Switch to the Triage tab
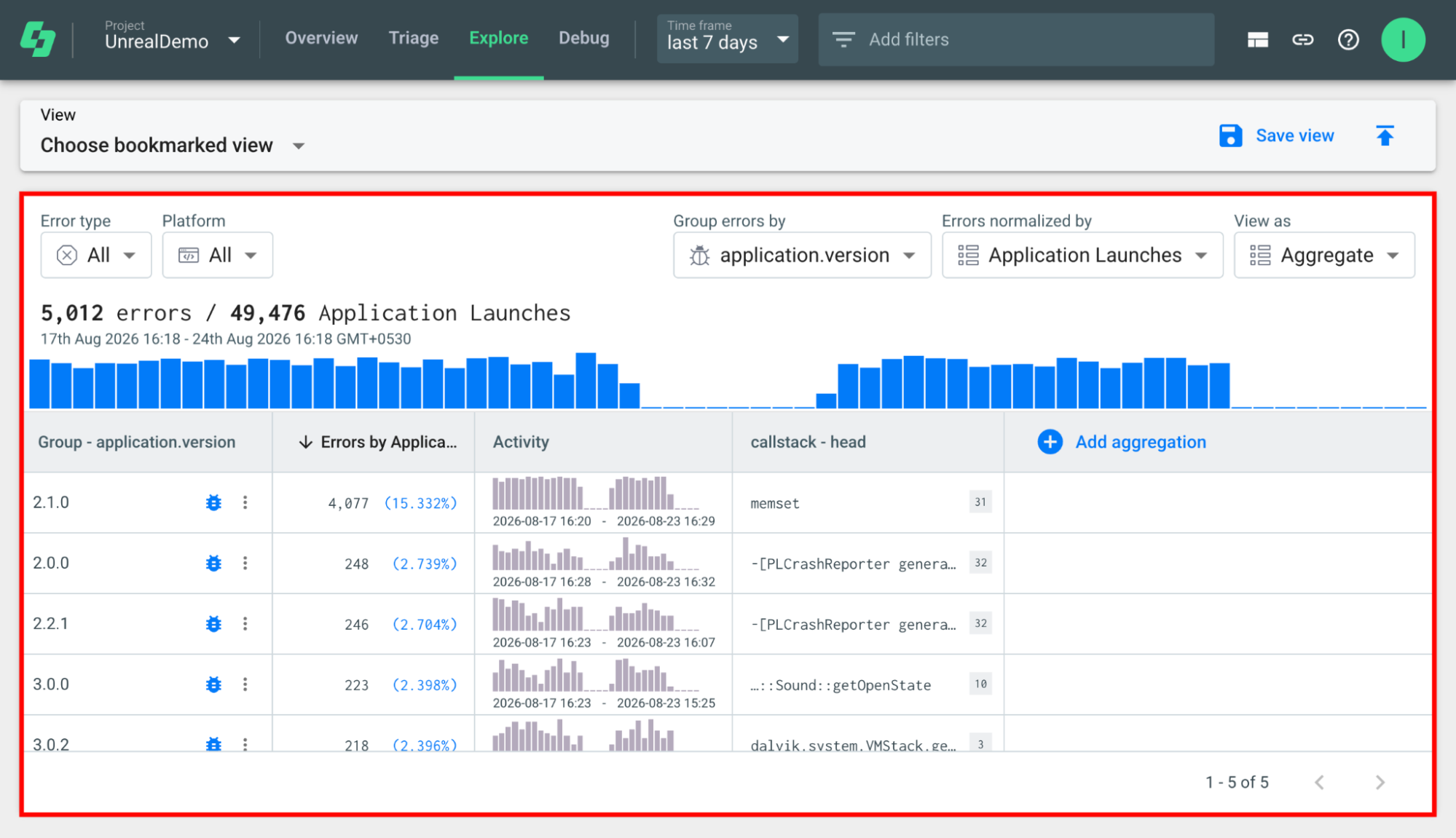The image size is (1456, 838). pyautogui.click(x=414, y=38)
